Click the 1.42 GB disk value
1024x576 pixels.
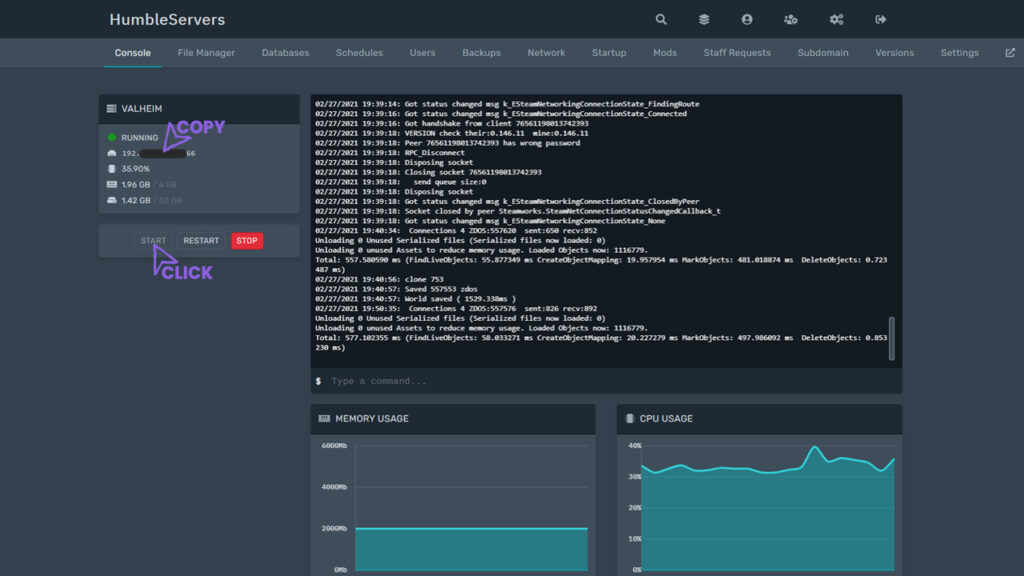pos(136,200)
